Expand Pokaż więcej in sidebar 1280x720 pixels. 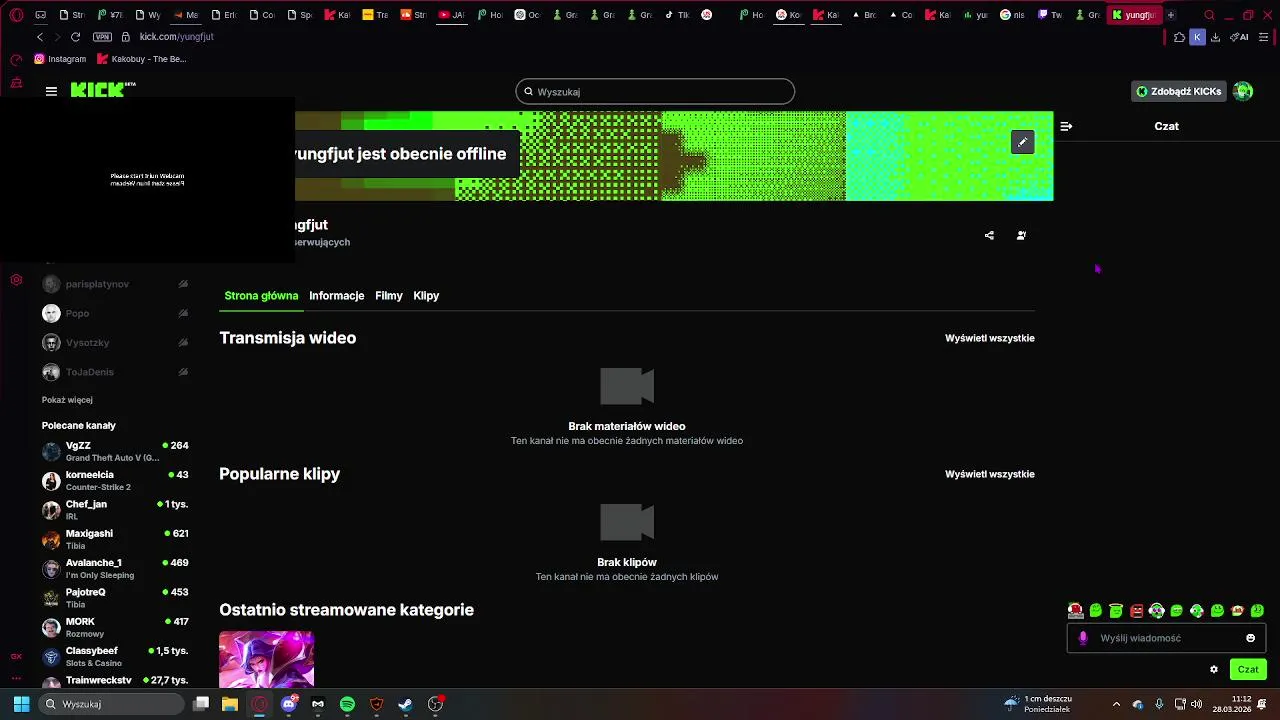pos(67,400)
